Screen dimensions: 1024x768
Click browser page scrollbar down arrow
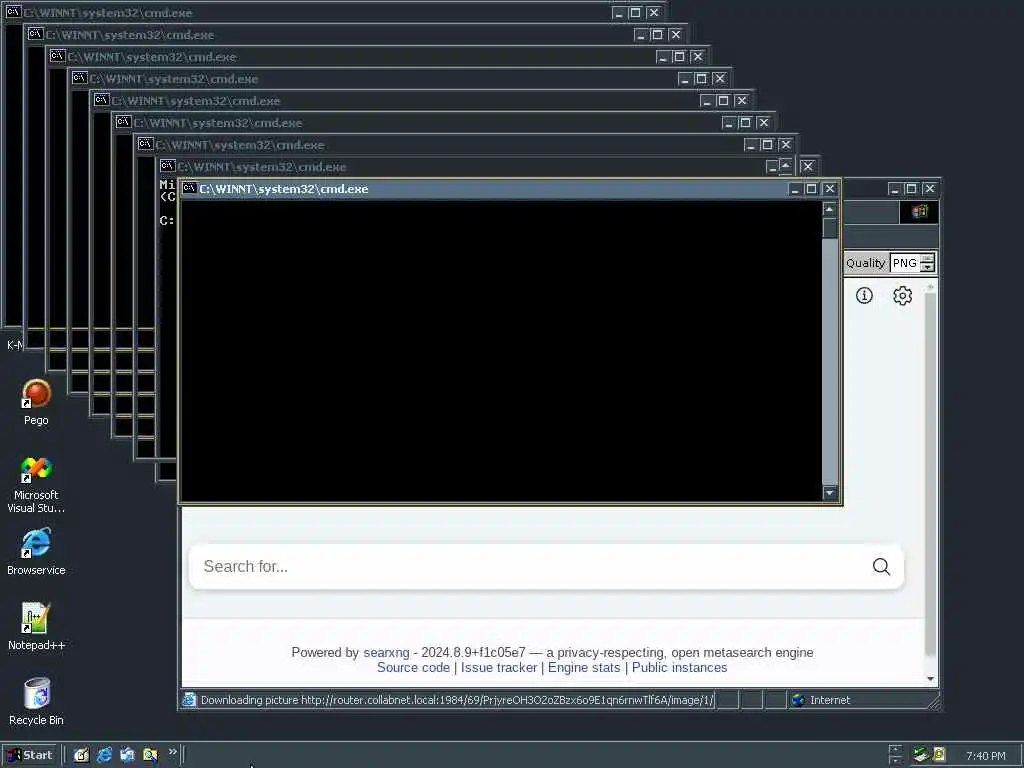tap(931, 679)
